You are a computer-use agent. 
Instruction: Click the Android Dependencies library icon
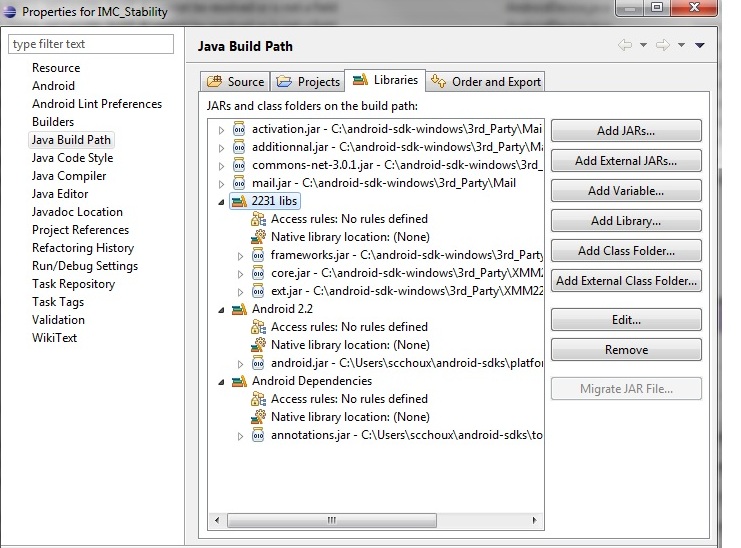pos(239,381)
